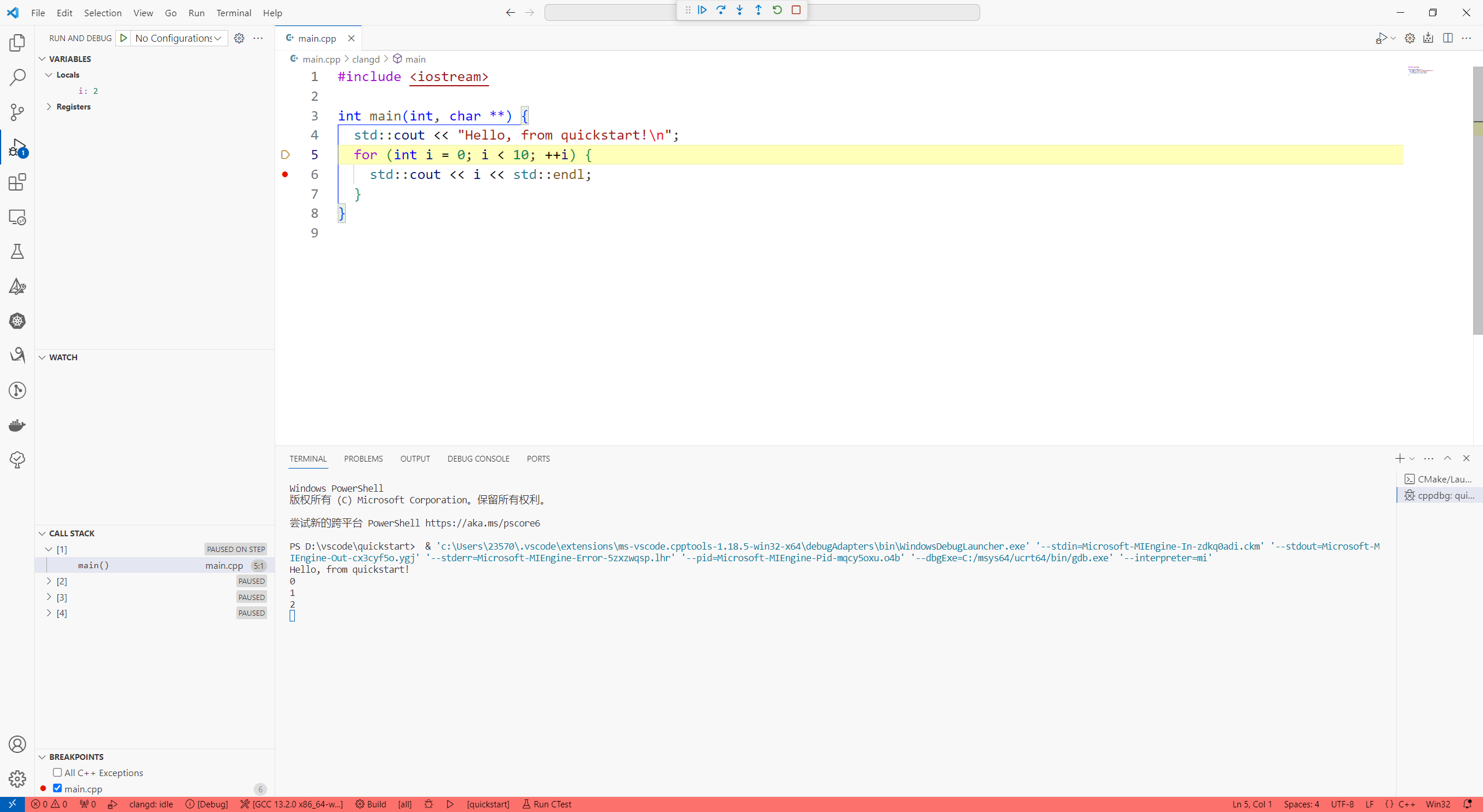Image resolution: width=1483 pixels, height=812 pixels.
Task: Open notifications bell in status bar
Action: pyautogui.click(x=1468, y=804)
